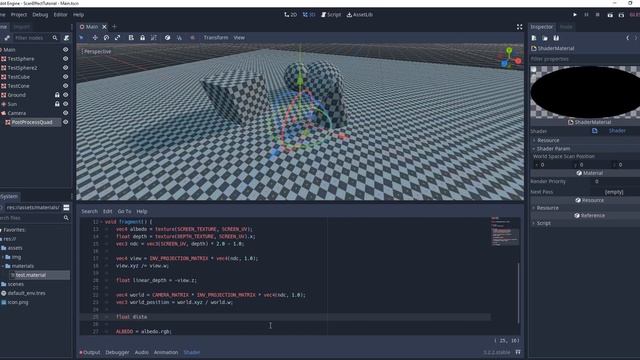Toggle the snap icon in viewport toolbar
640x360 pixels.
point(179,38)
